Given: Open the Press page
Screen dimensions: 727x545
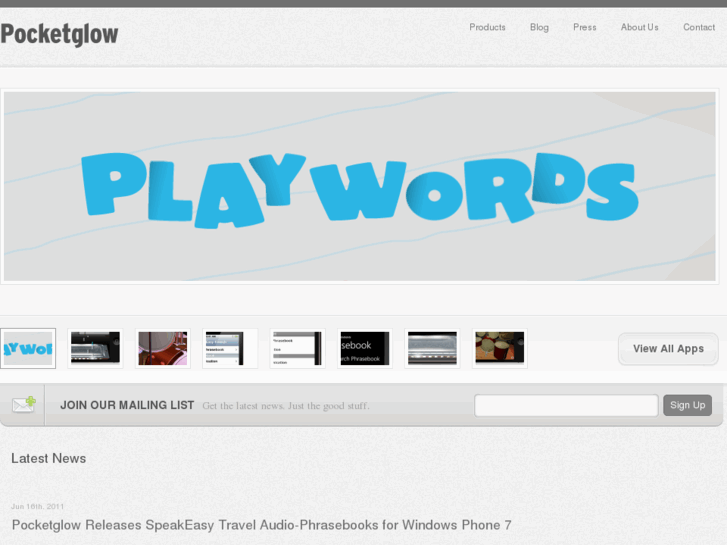Looking at the screenshot, I should 585,27.
